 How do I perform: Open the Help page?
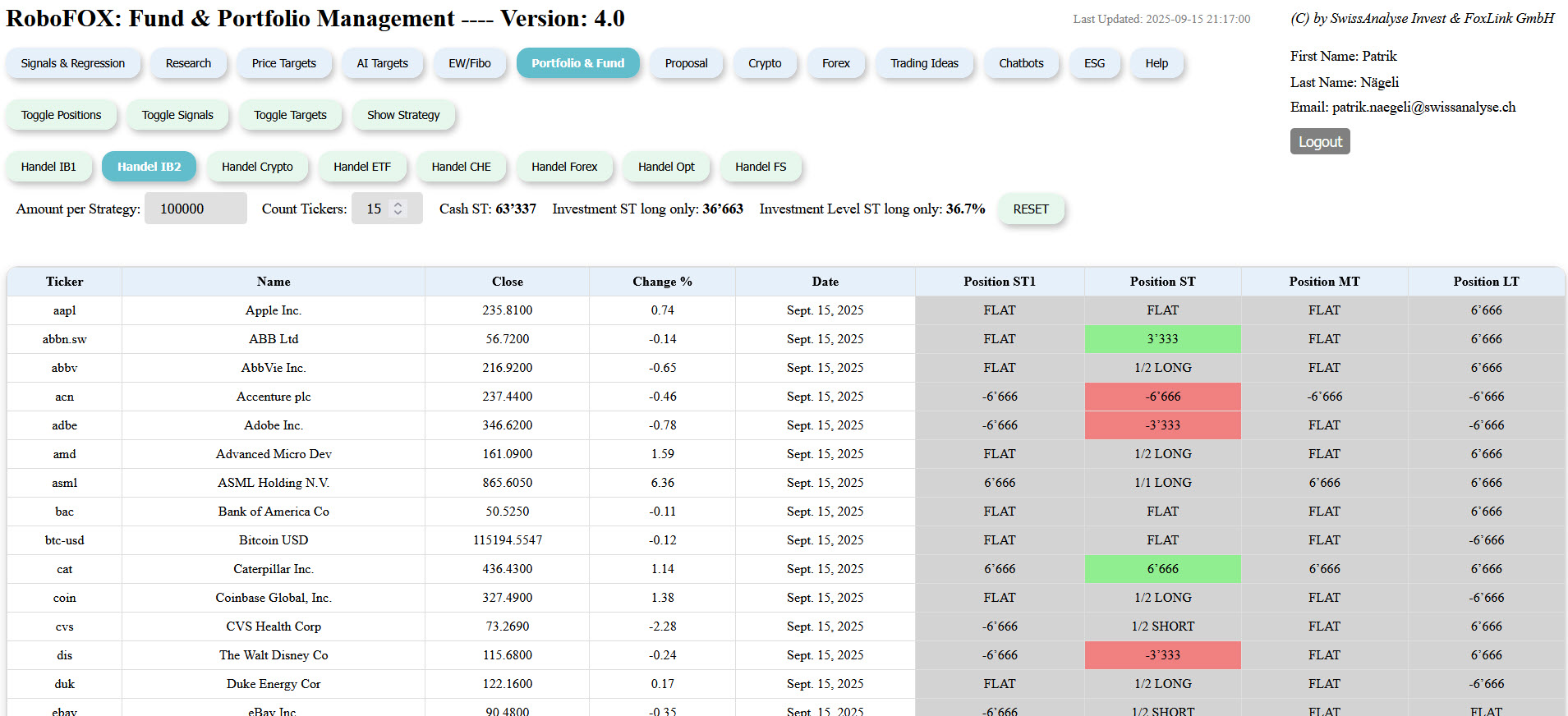click(1156, 63)
